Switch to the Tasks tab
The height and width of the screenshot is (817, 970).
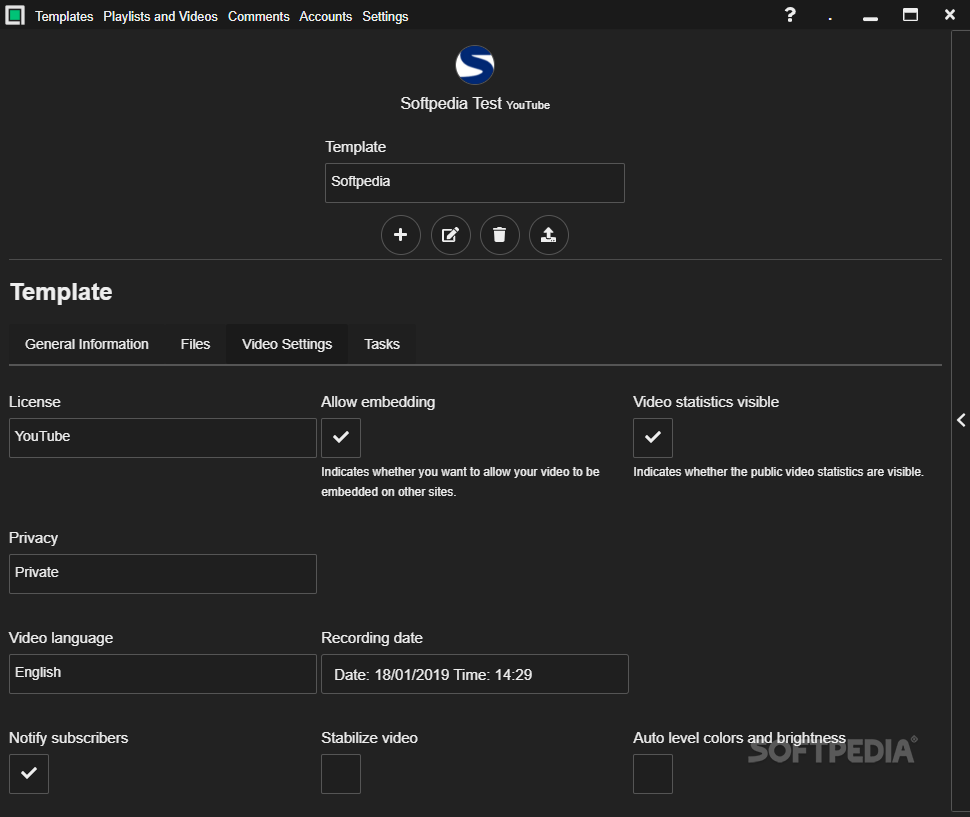(382, 344)
